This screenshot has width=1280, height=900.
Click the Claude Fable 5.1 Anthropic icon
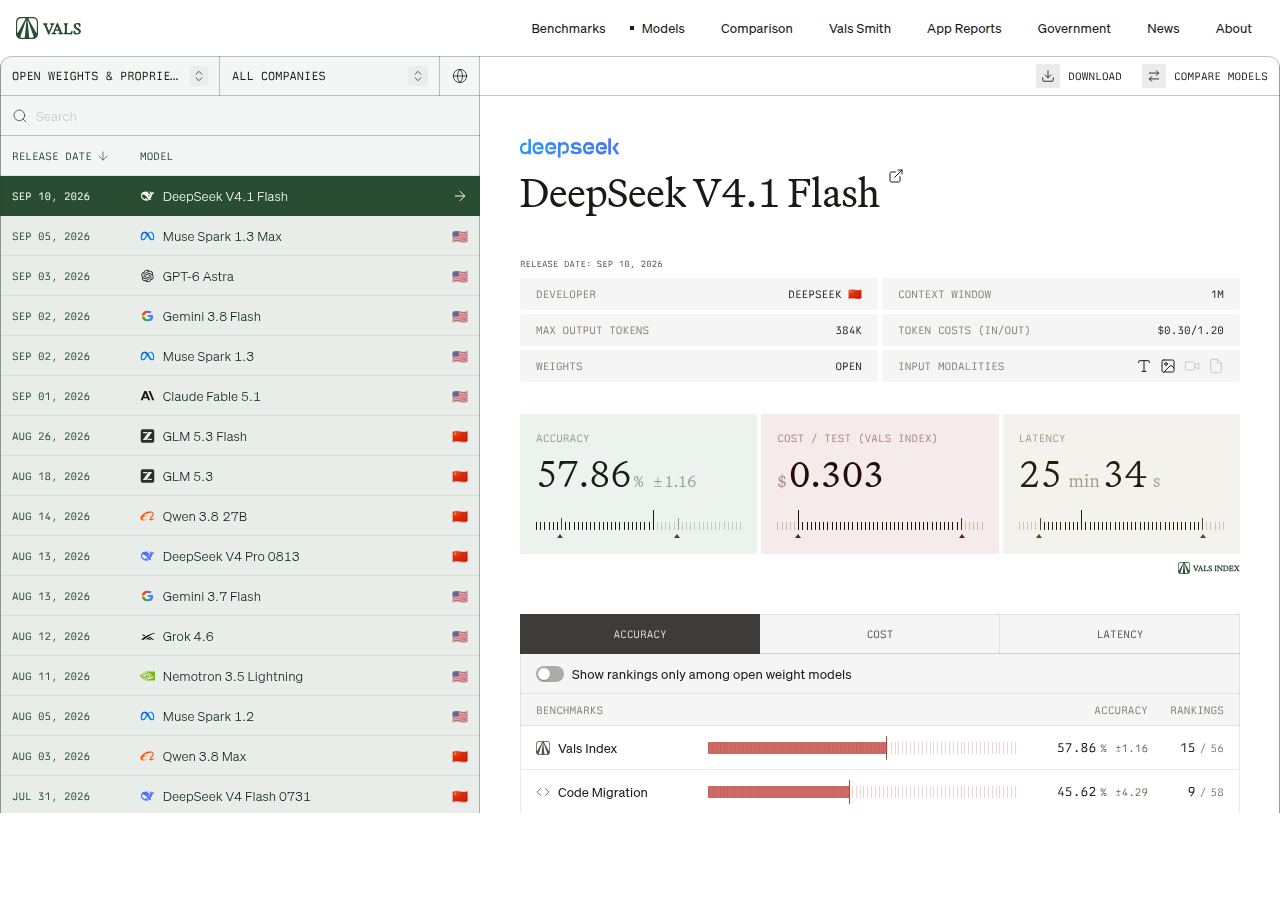147,396
